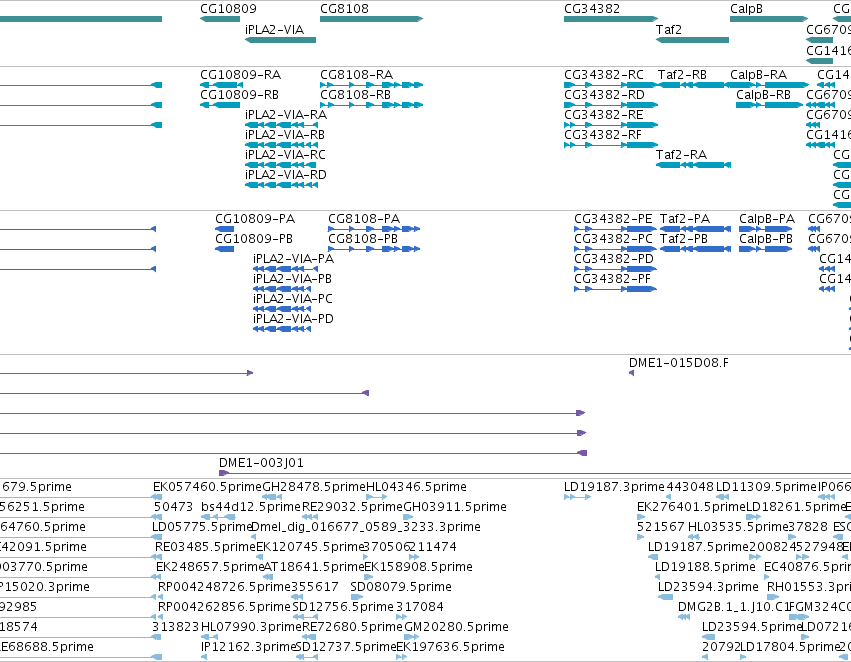851x662 pixels.
Task: Select protein iPLA2-VIA-PB
Action: [293, 279]
